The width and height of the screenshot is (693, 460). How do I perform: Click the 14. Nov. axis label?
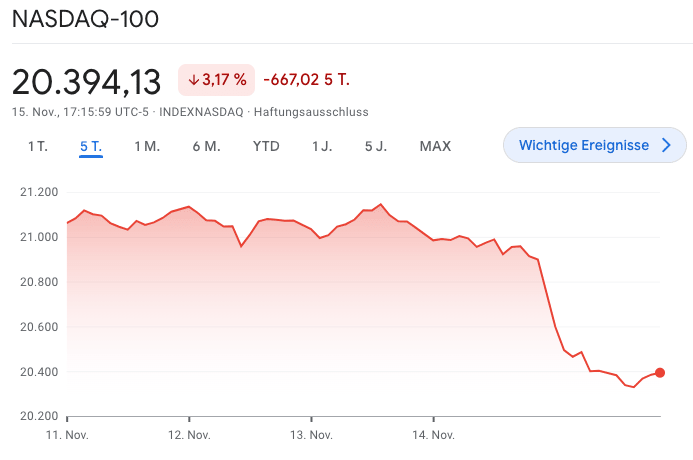434,435
